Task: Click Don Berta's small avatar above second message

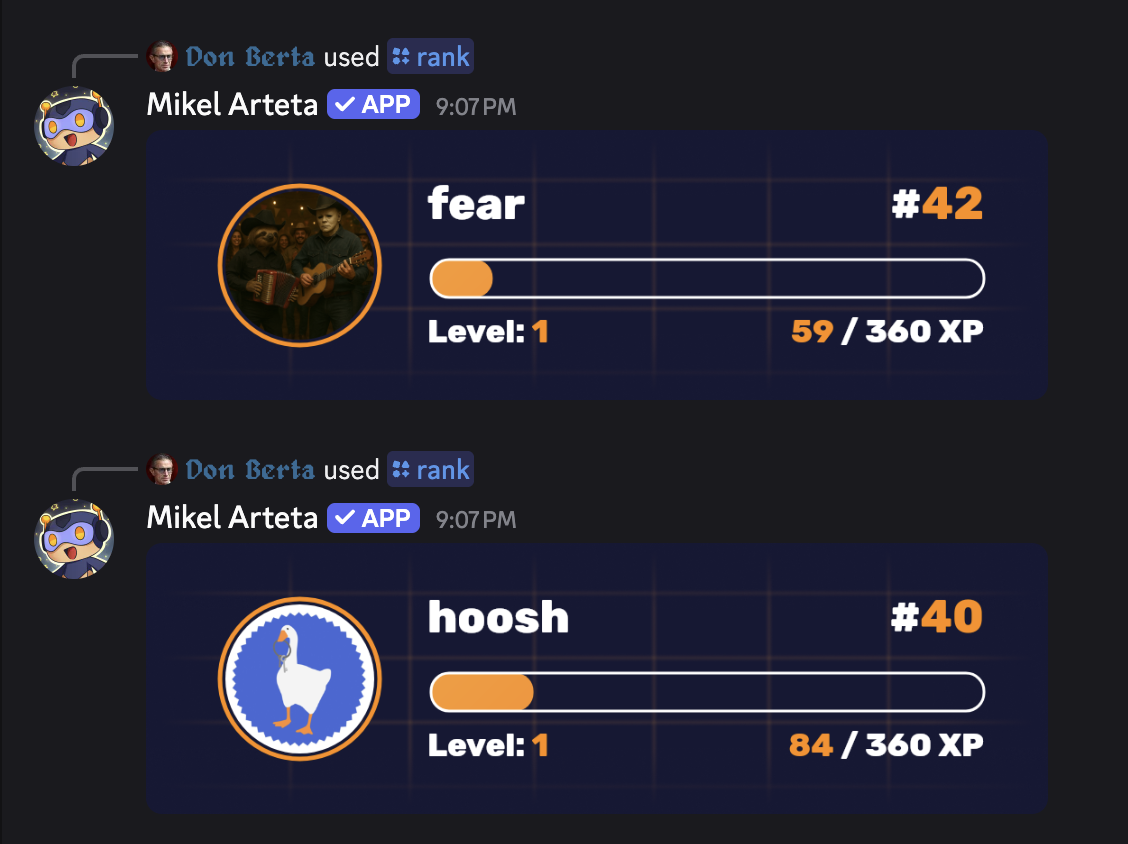Action: click(x=161, y=469)
